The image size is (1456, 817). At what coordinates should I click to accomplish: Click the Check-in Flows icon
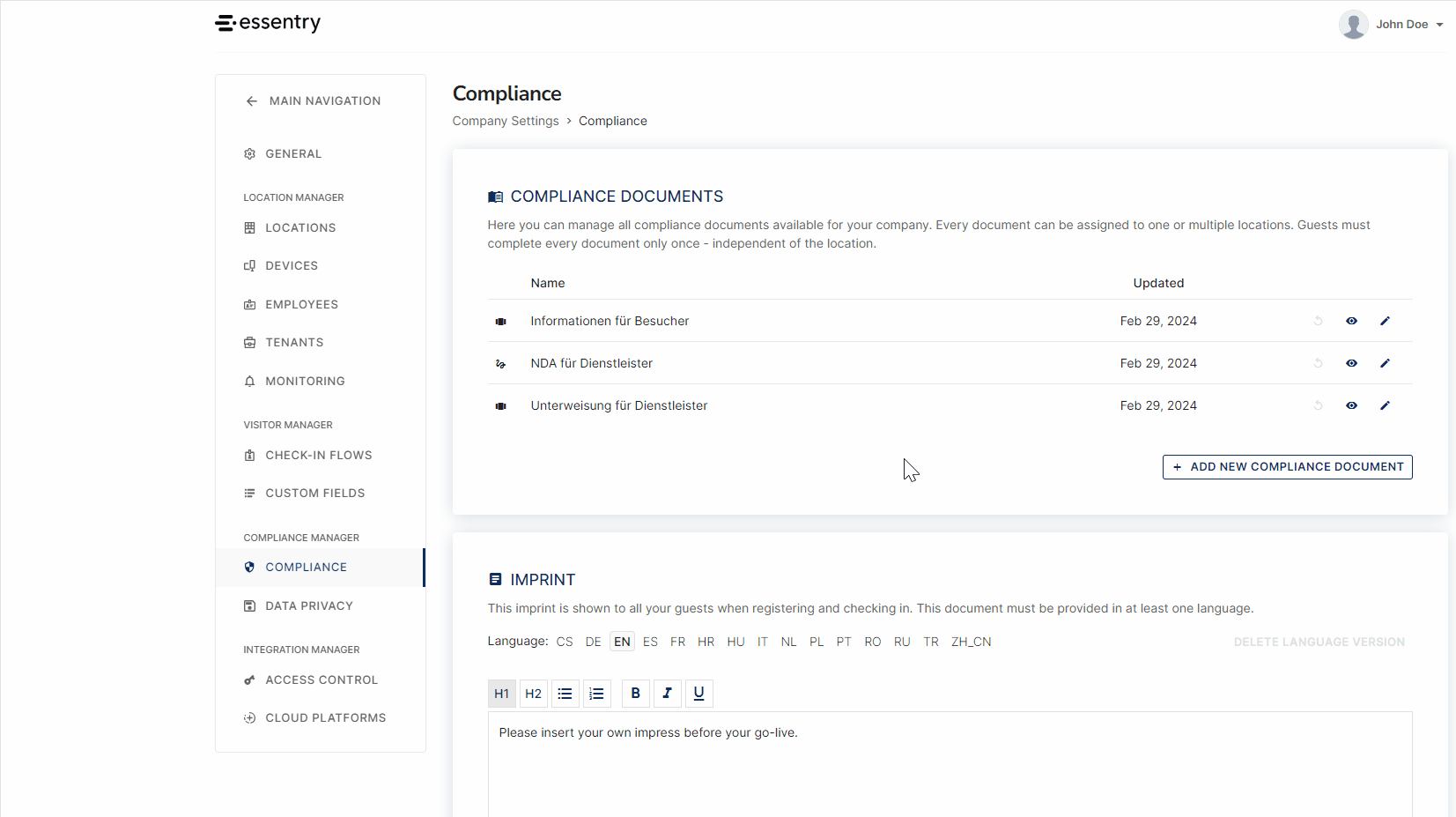pyautogui.click(x=249, y=456)
